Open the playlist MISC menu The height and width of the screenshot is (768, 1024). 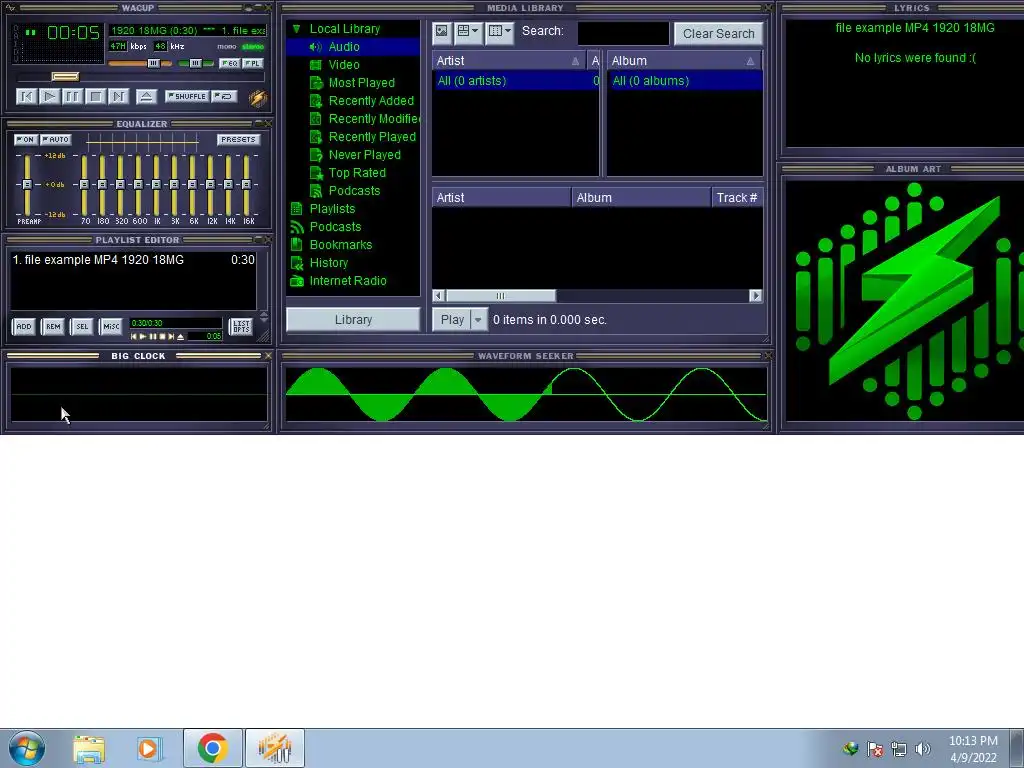pos(111,327)
